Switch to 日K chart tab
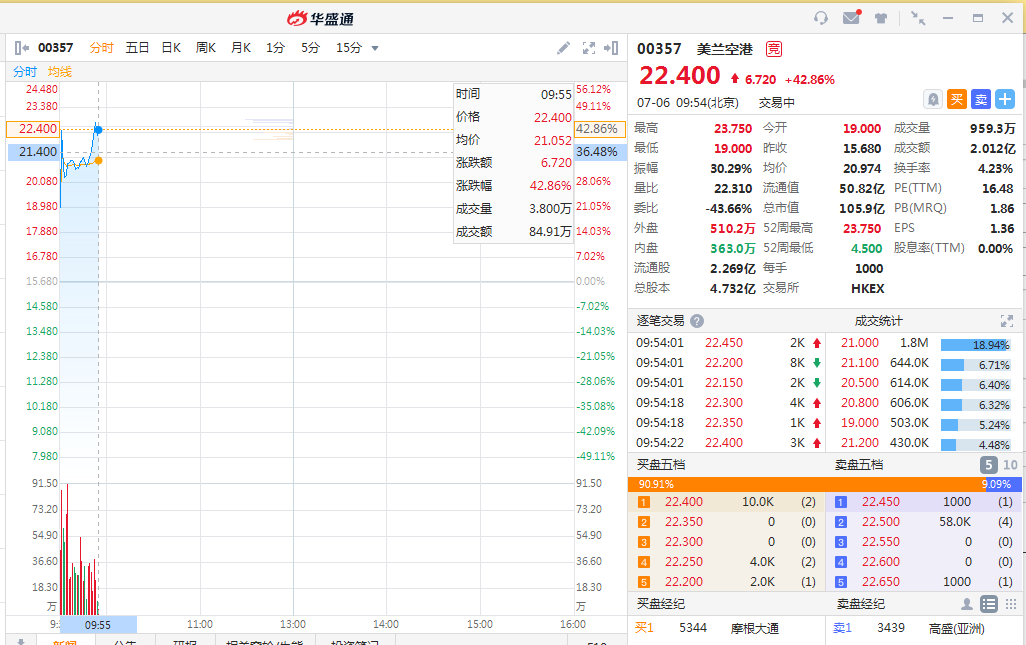The image size is (1026, 645). pos(171,48)
